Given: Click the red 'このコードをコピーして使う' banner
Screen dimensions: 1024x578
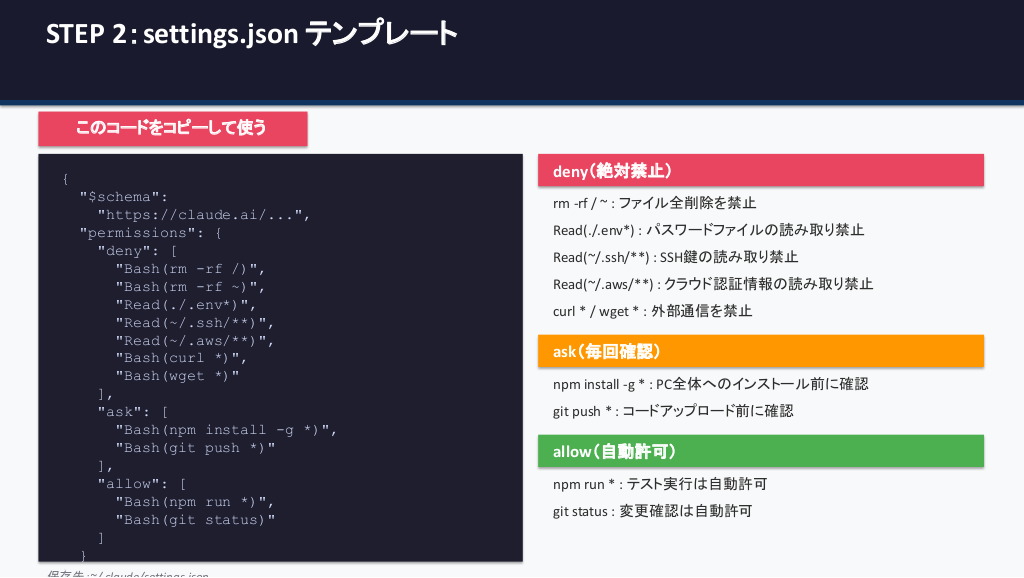Looking at the screenshot, I should (x=172, y=128).
